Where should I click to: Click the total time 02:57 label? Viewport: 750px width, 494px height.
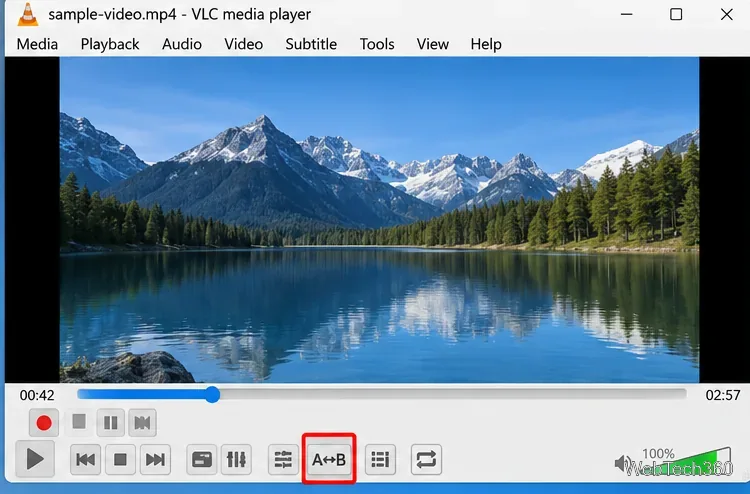pos(723,395)
